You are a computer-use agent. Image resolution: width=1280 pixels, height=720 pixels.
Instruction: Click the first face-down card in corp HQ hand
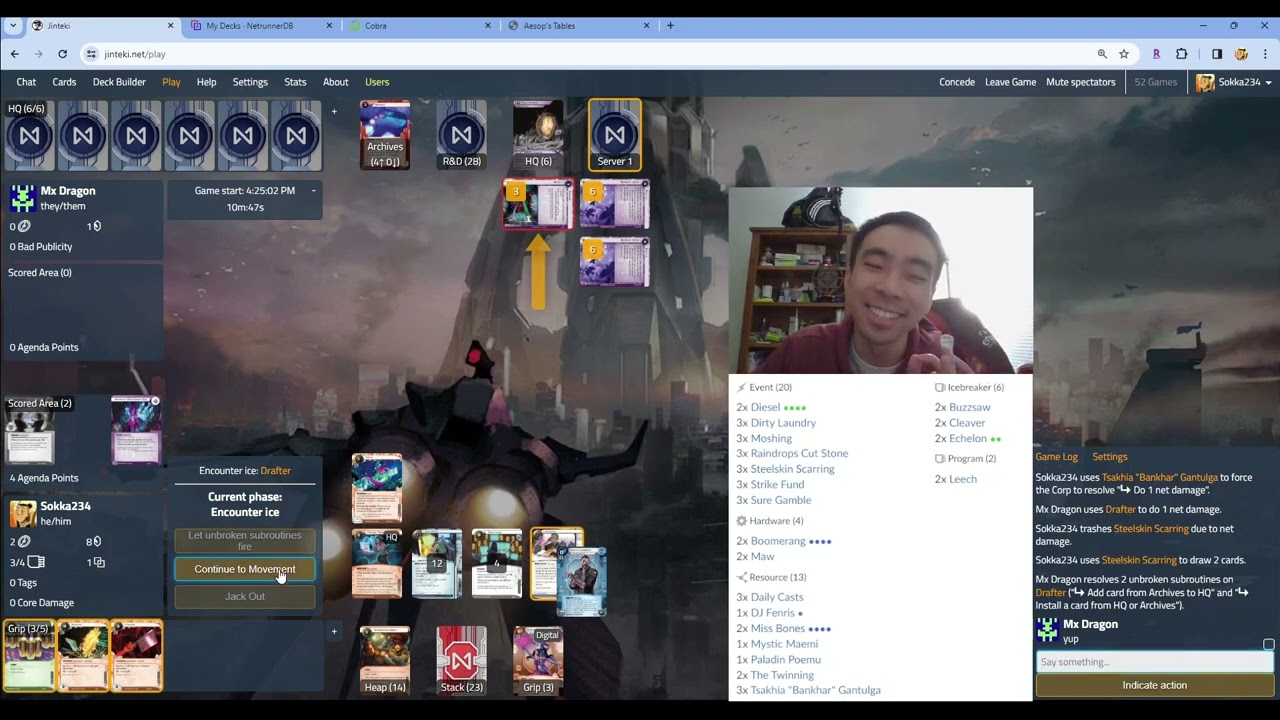(x=29, y=135)
